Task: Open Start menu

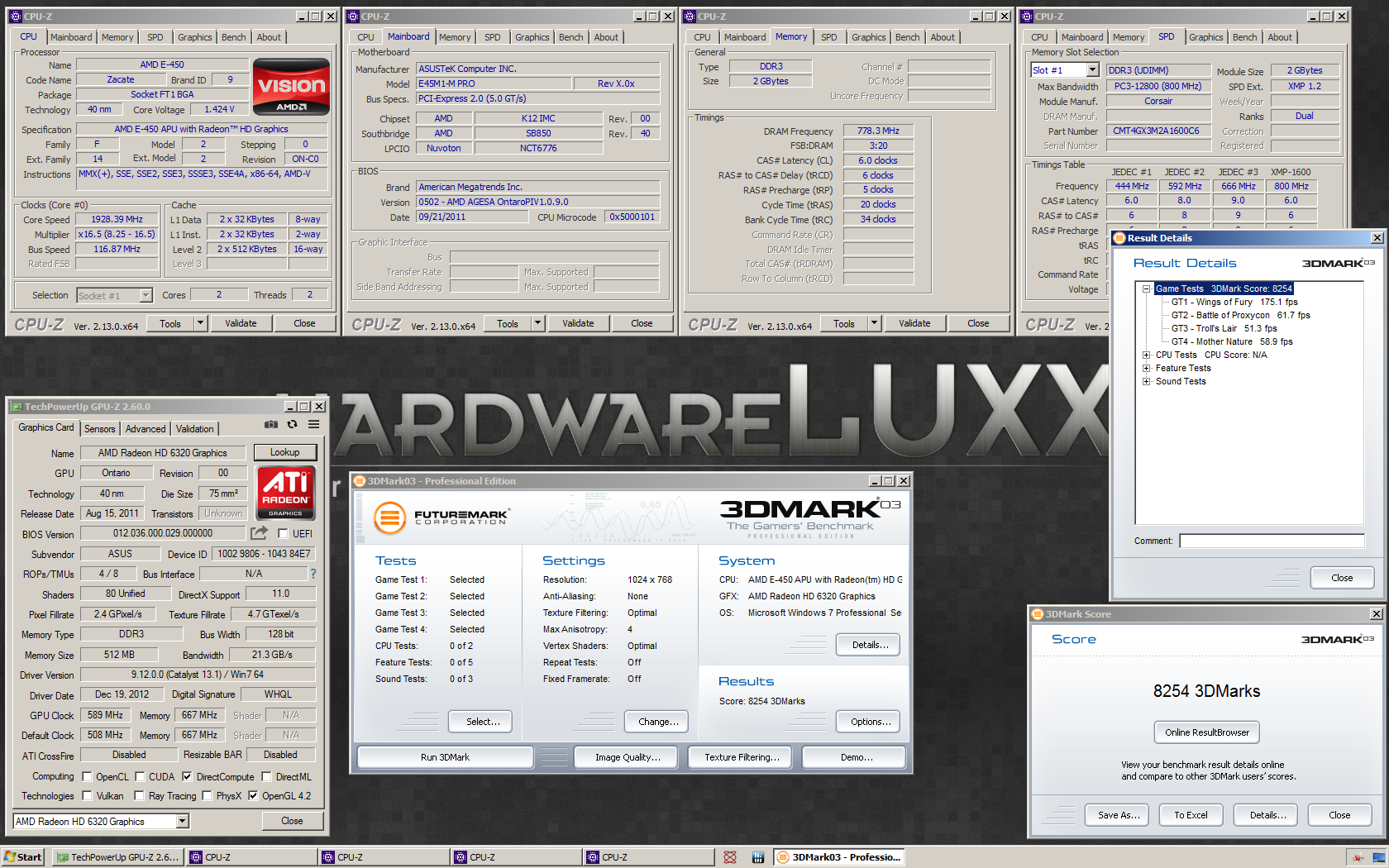Action: click(22, 857)
